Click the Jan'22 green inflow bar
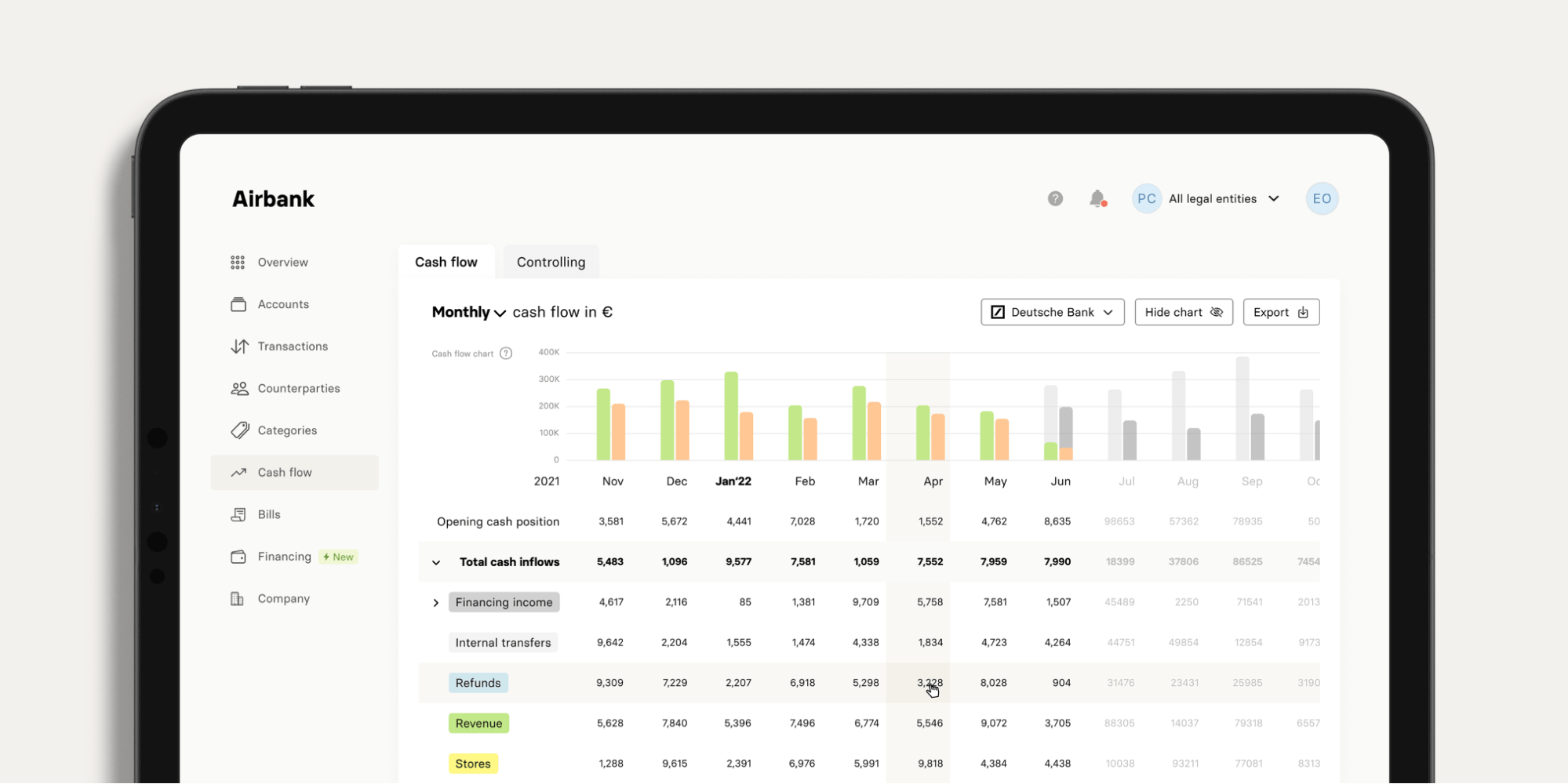Viewport: 1568px width, 784px height. (x=731, y=416)
